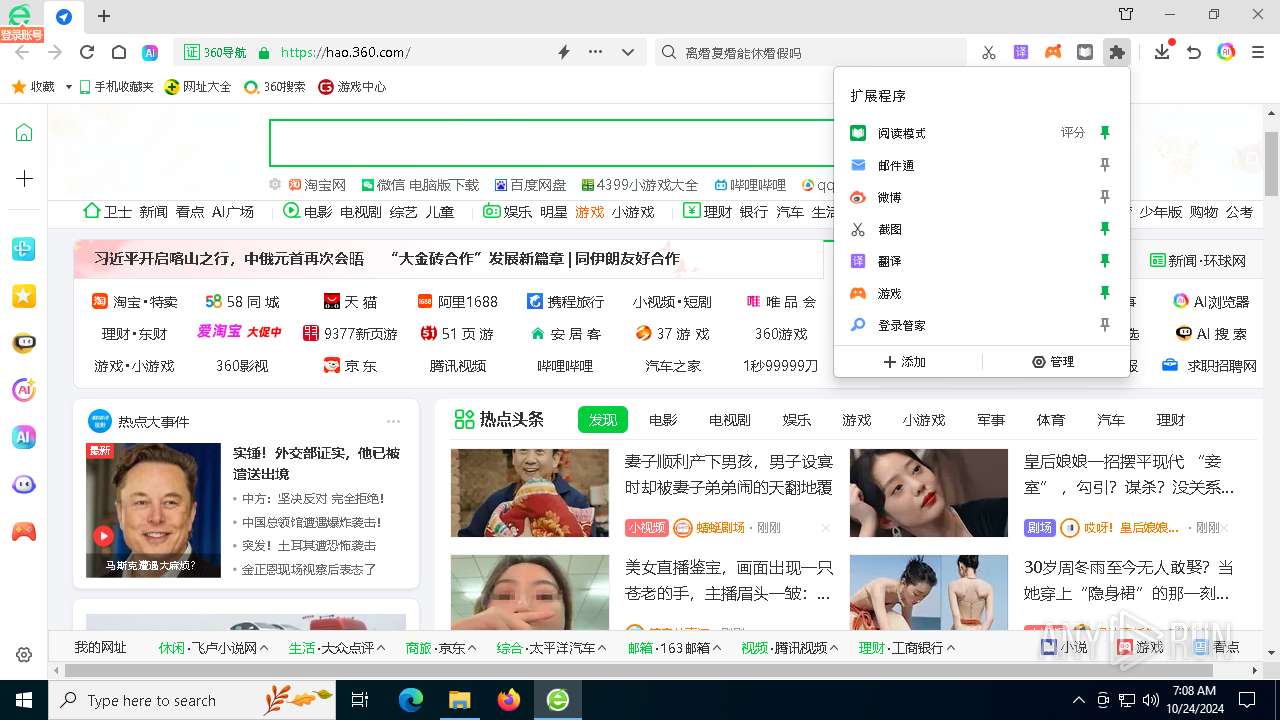The height and width of the screenshot is (720, 1280).
Task: Unpin 阅读模式 extension from toolbar
Action: [1105, 133]
